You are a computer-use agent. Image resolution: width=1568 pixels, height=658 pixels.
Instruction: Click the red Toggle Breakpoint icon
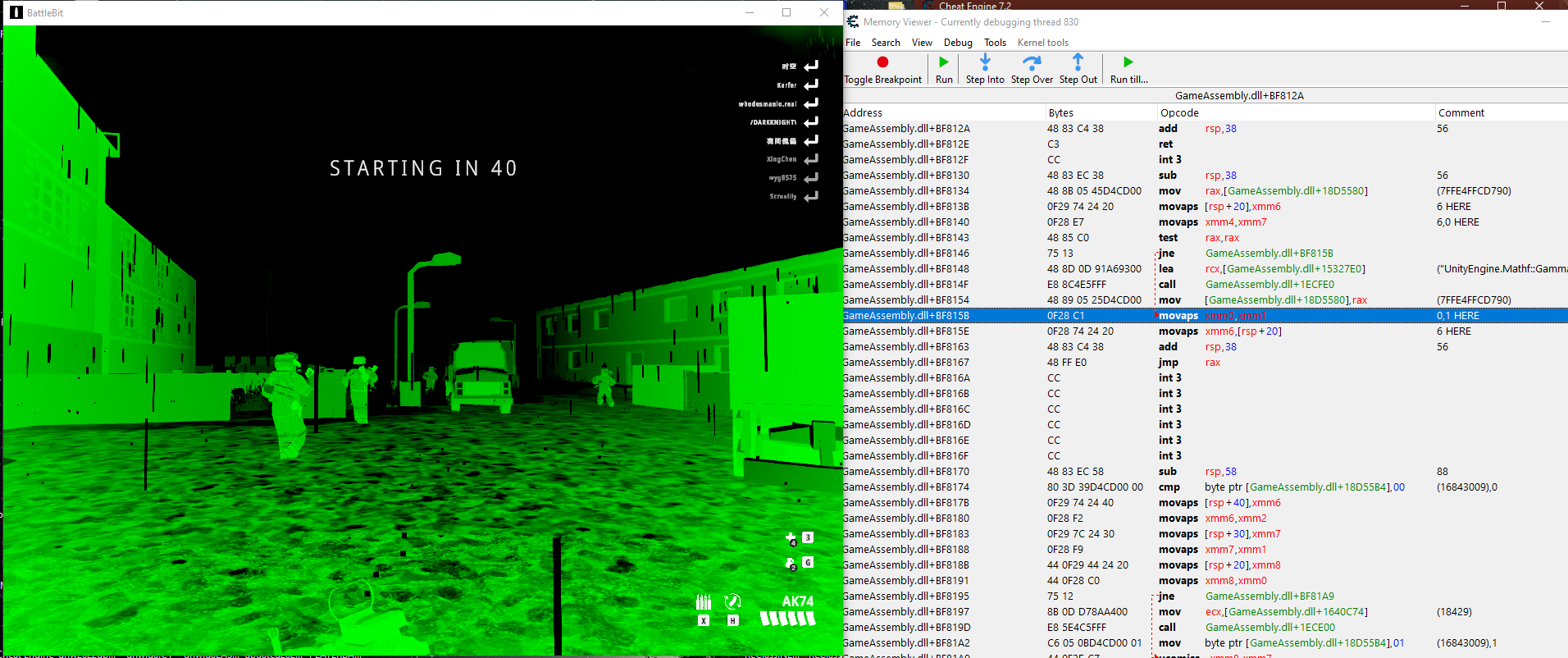(x=882, y=62)
